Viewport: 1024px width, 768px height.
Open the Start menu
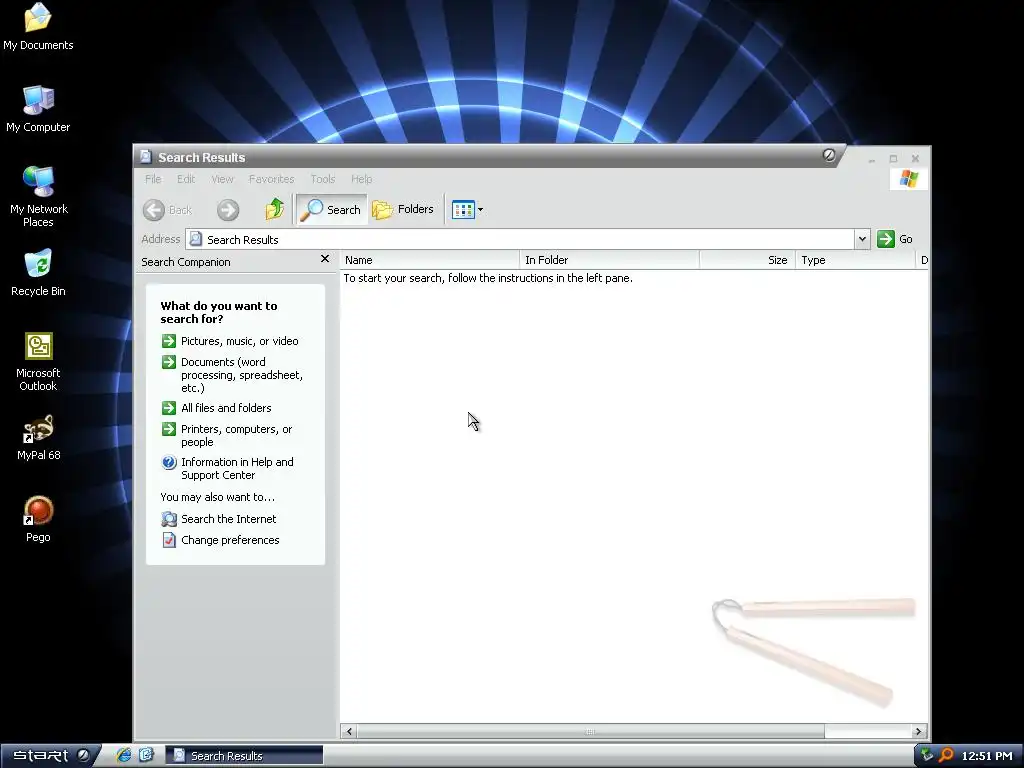pos(49,756)
